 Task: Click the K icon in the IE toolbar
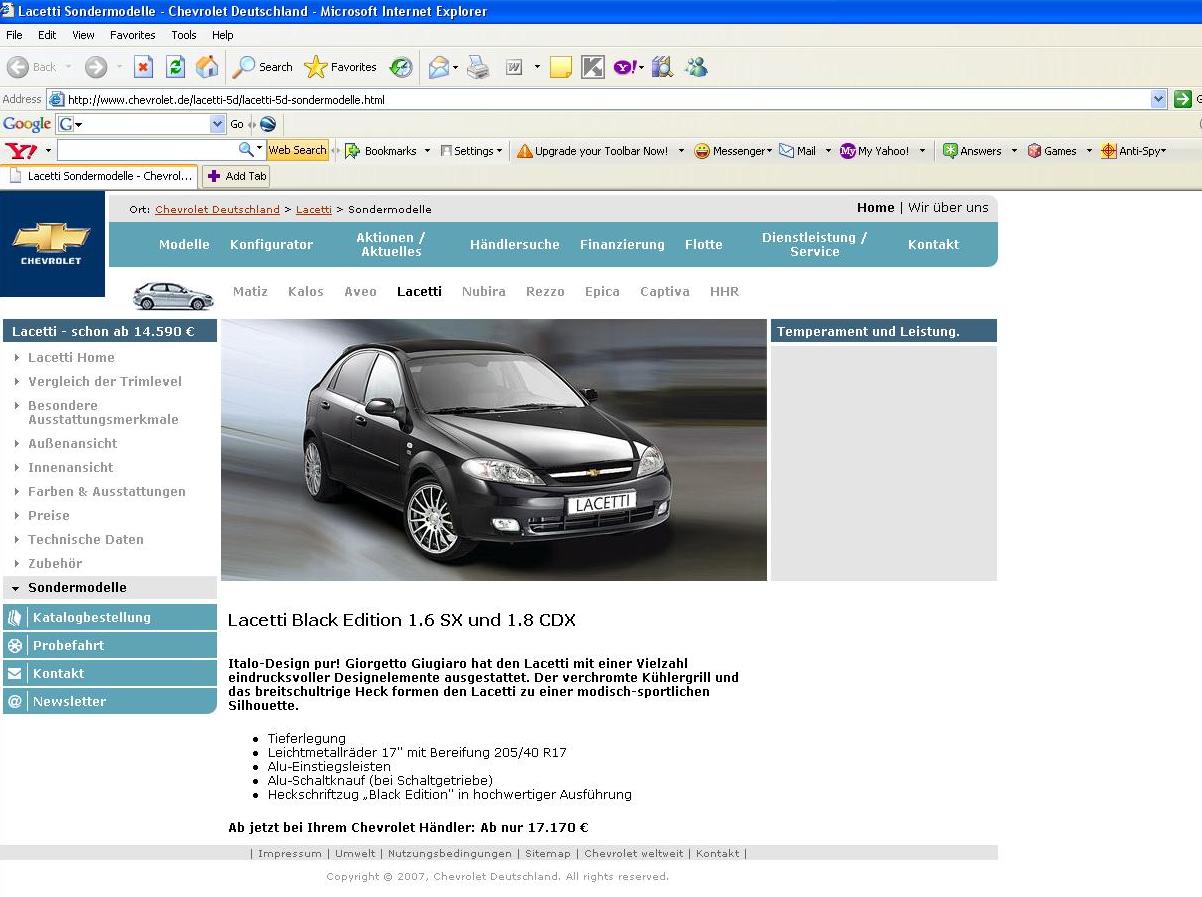point(593,67)
